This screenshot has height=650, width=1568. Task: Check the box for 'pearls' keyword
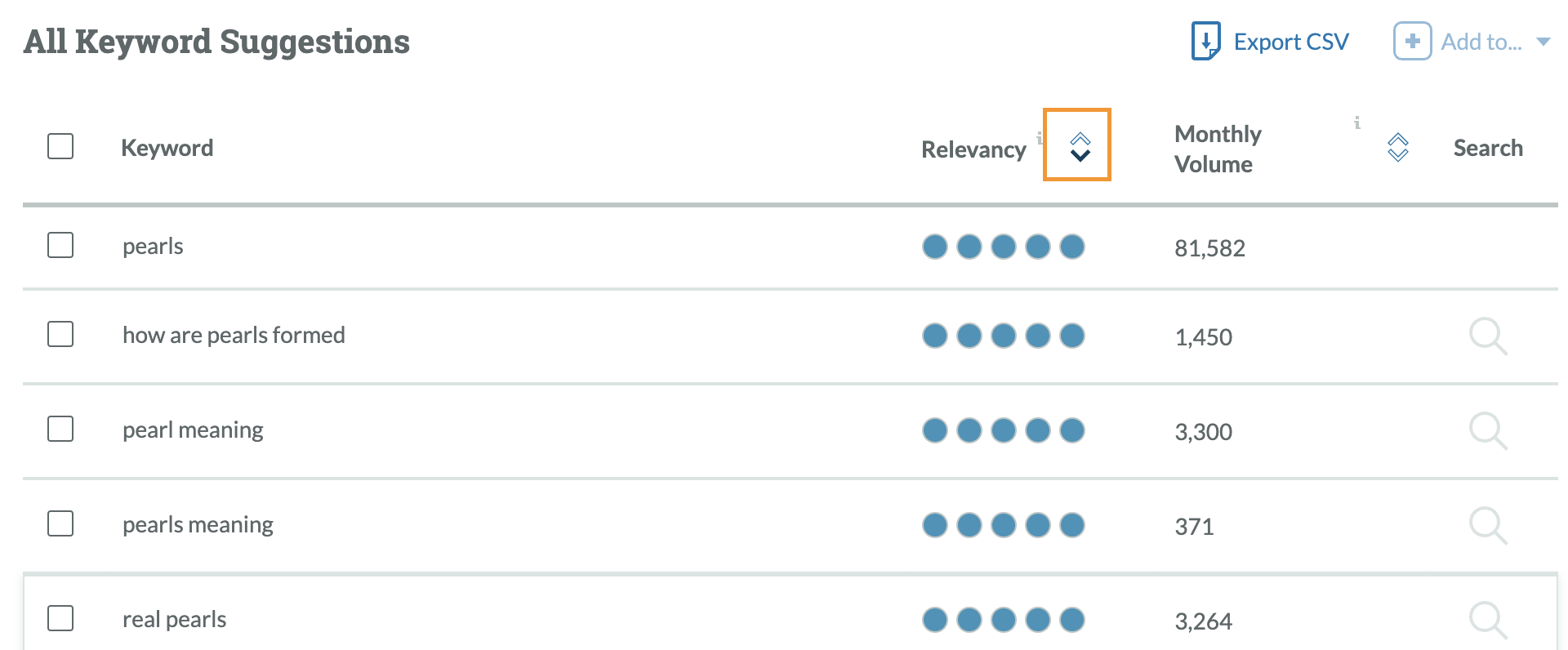click(x=60, y=245)
